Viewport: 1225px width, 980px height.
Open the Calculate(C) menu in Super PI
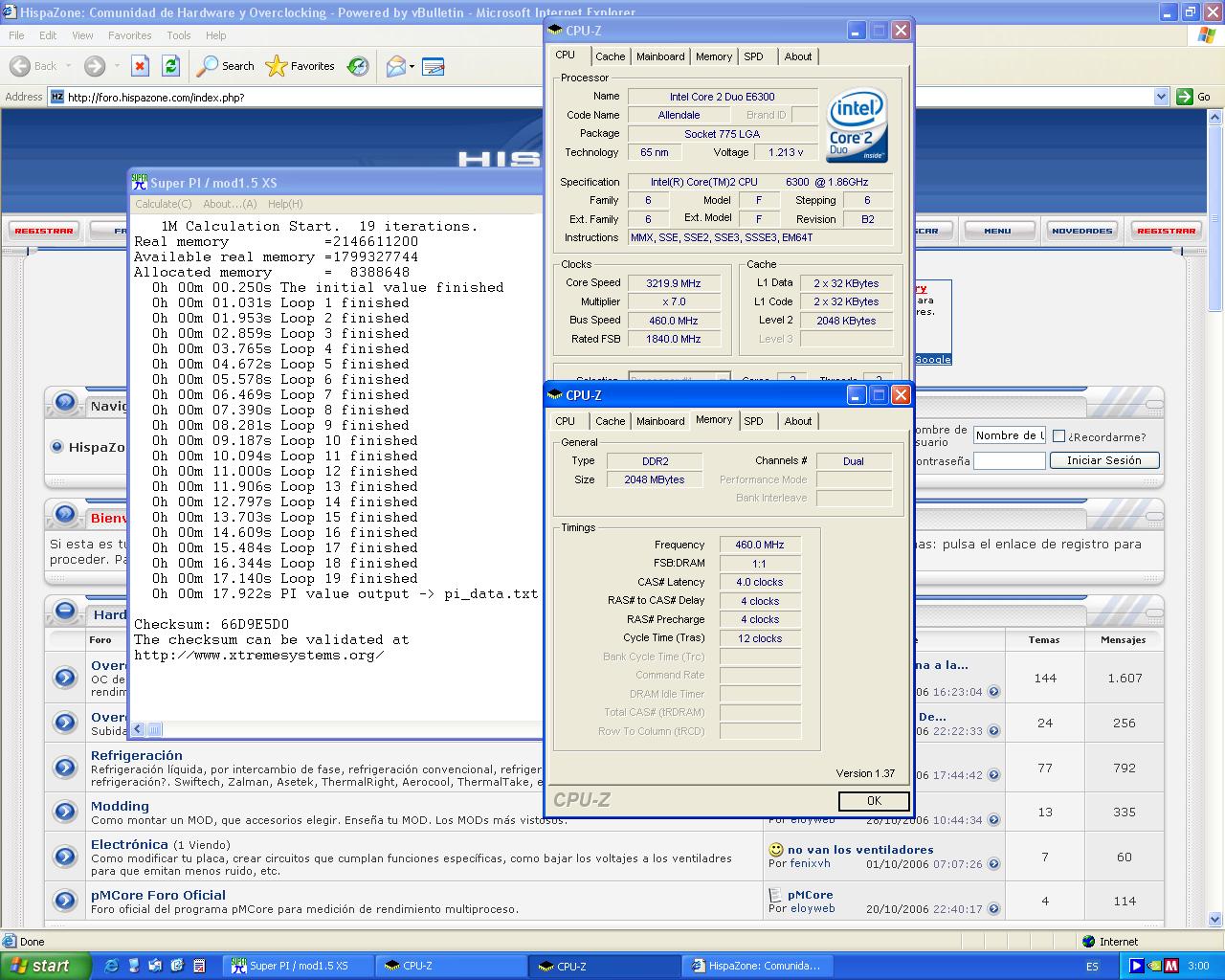click(164, 204)
